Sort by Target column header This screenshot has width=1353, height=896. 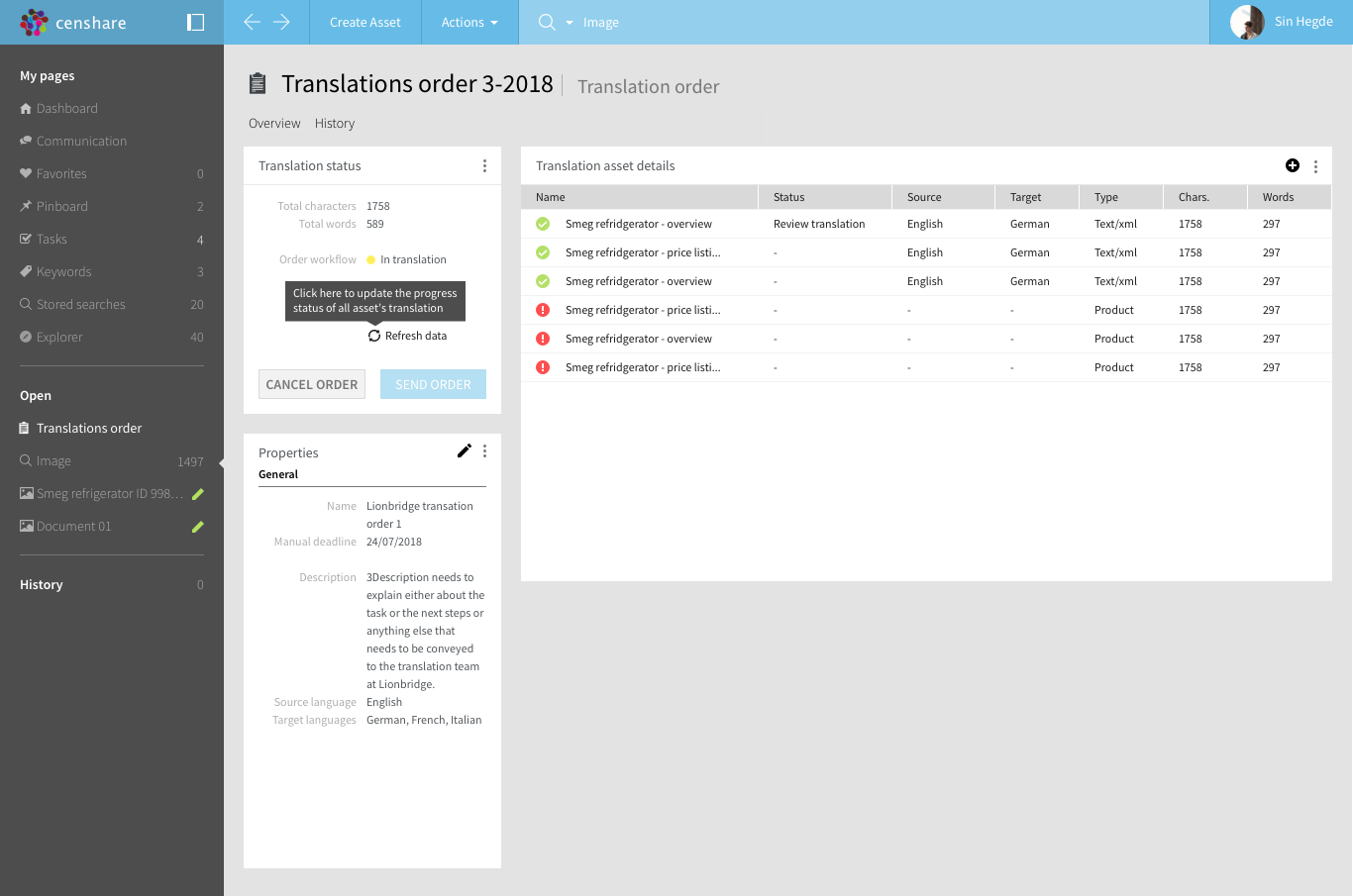[1038, 197]
